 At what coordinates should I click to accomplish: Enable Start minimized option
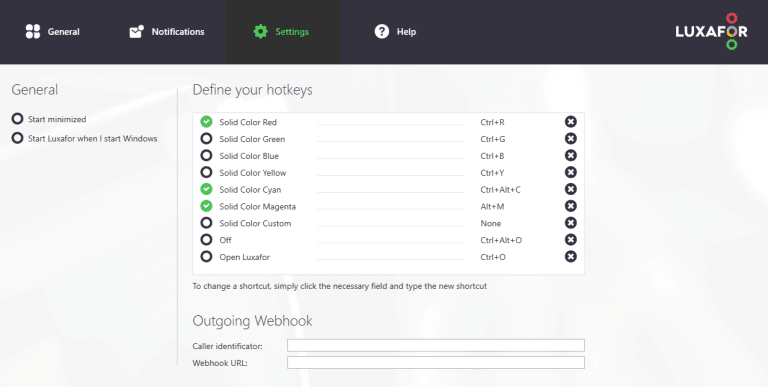pos(18,119)
